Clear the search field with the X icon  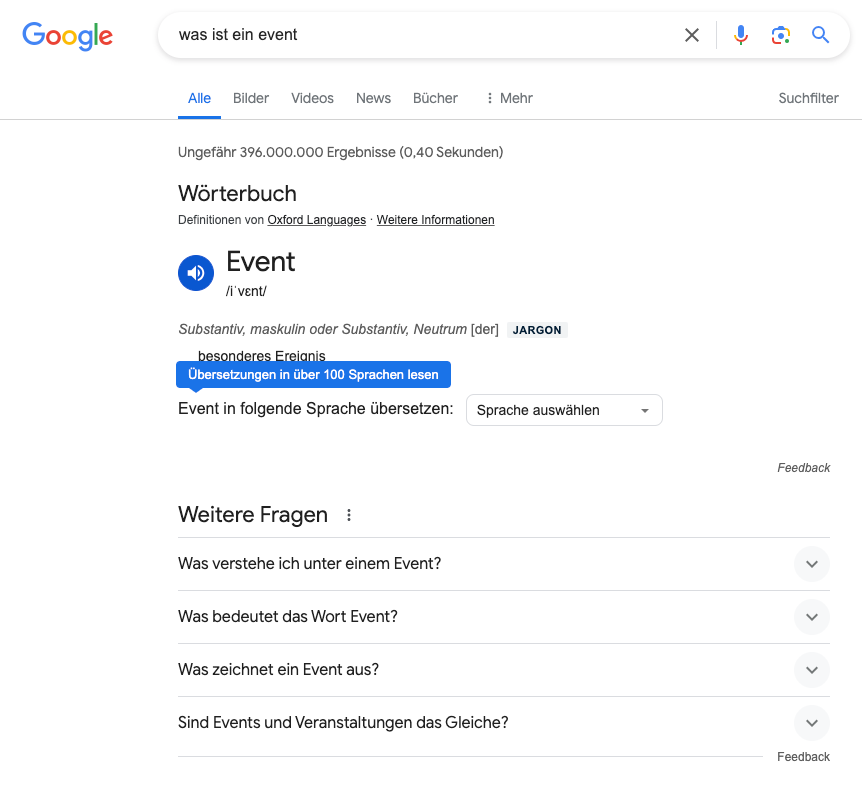click(x=691, y=34)
